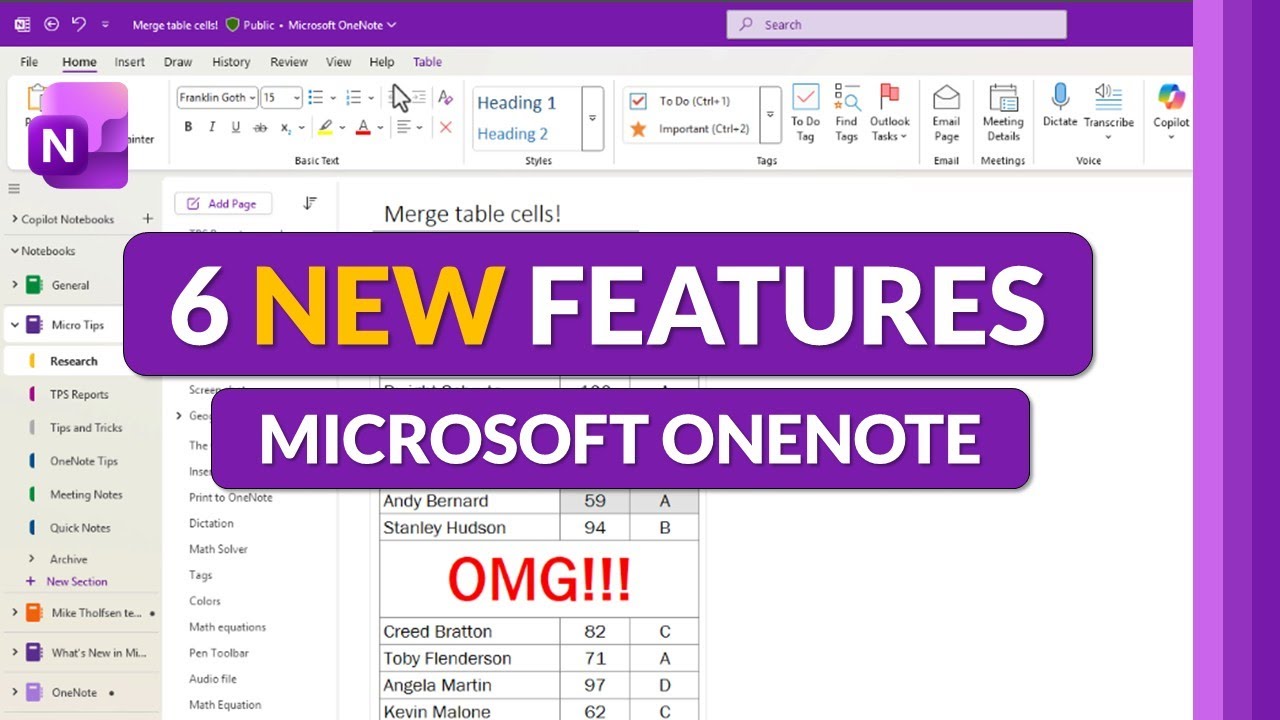Switch to the Draw tab
Image resolution: width=1280 pixels, height=720 pixels.
pos(178,62)
